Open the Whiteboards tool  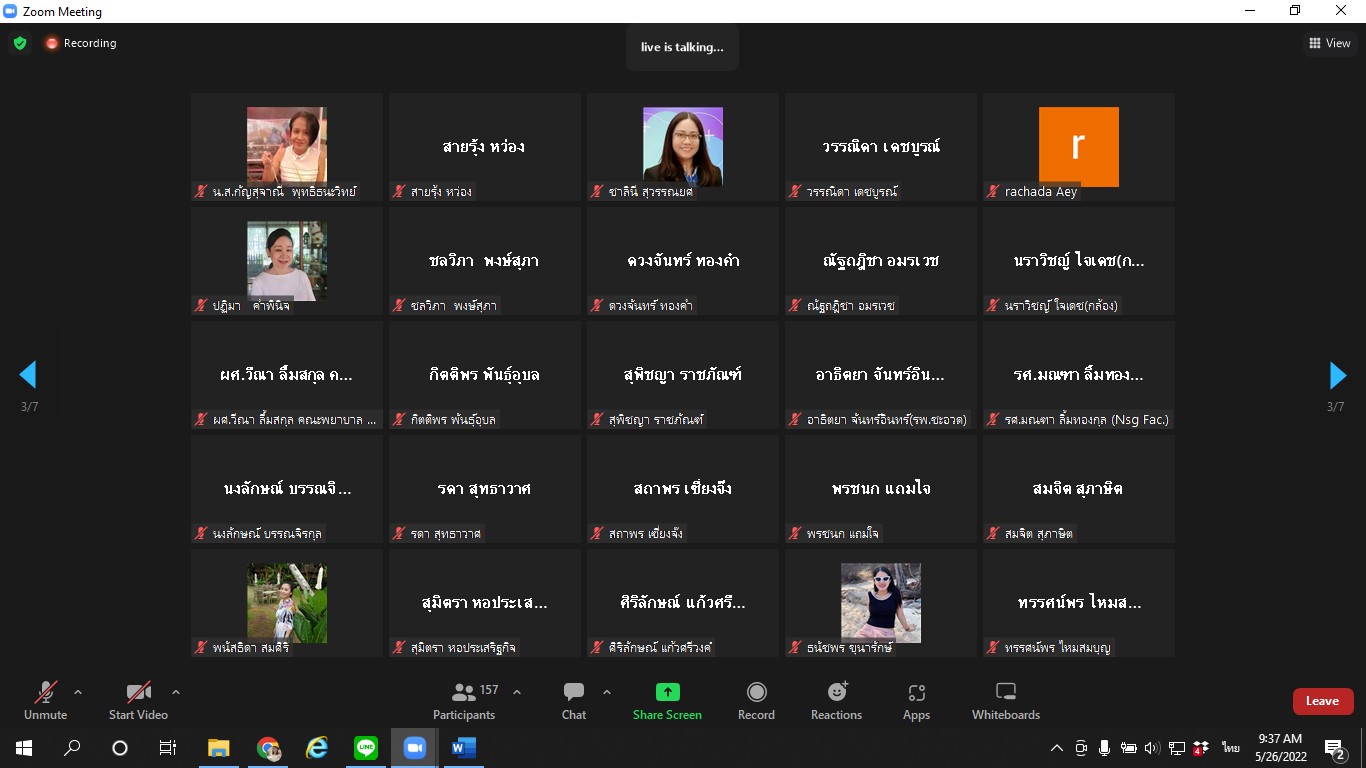1006,692
